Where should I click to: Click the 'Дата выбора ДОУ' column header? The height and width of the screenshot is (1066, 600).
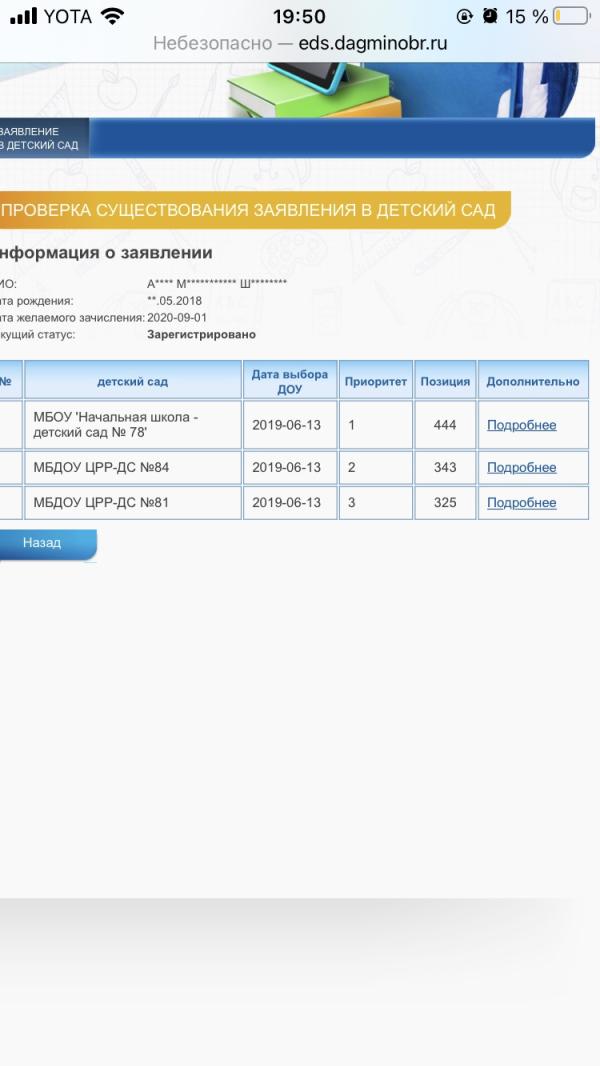pos(290,380)
